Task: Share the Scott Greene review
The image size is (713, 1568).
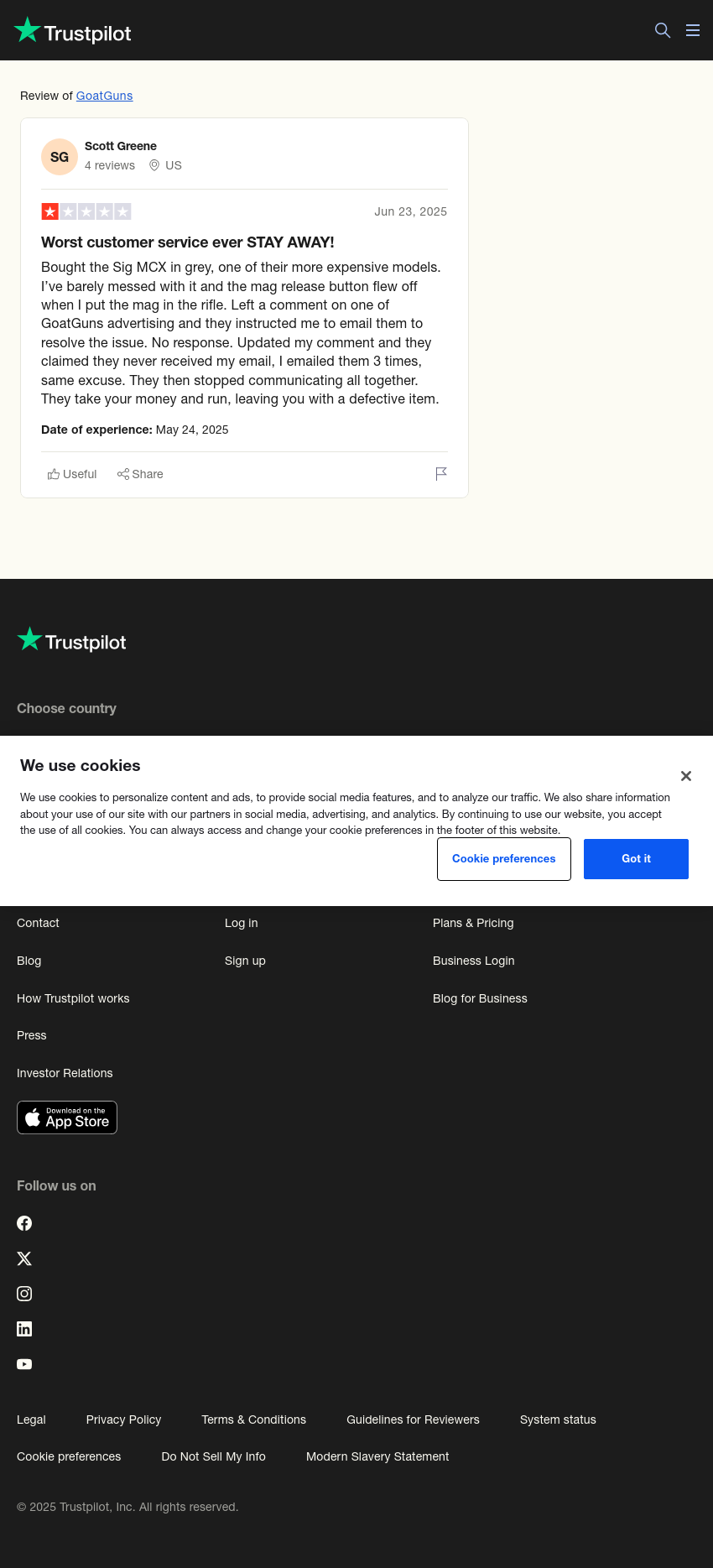Action: (140, 474)
